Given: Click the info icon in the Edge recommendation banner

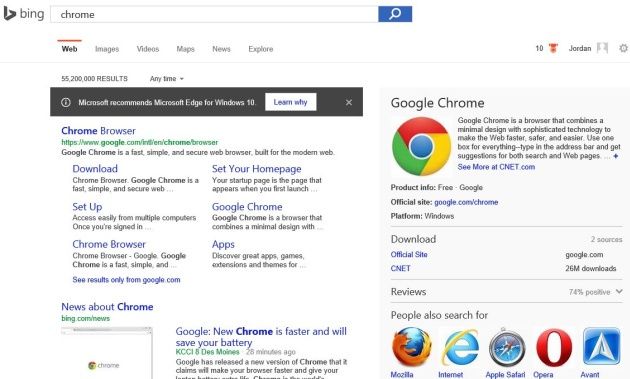Looking at the screenshot, I should pyautogui.click(x=66, y=102).
